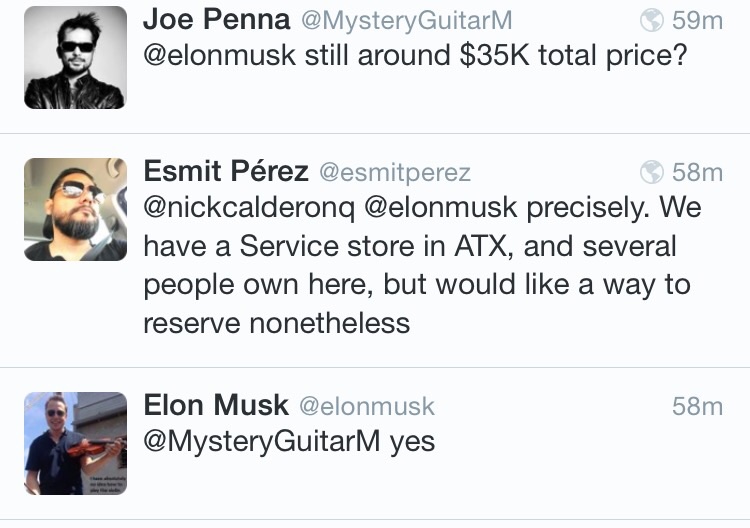This screenshot has width=750, height=528.
Task: Tap the @elonmusk mention in Esmit's tweet
Action: tap(441, 208)
